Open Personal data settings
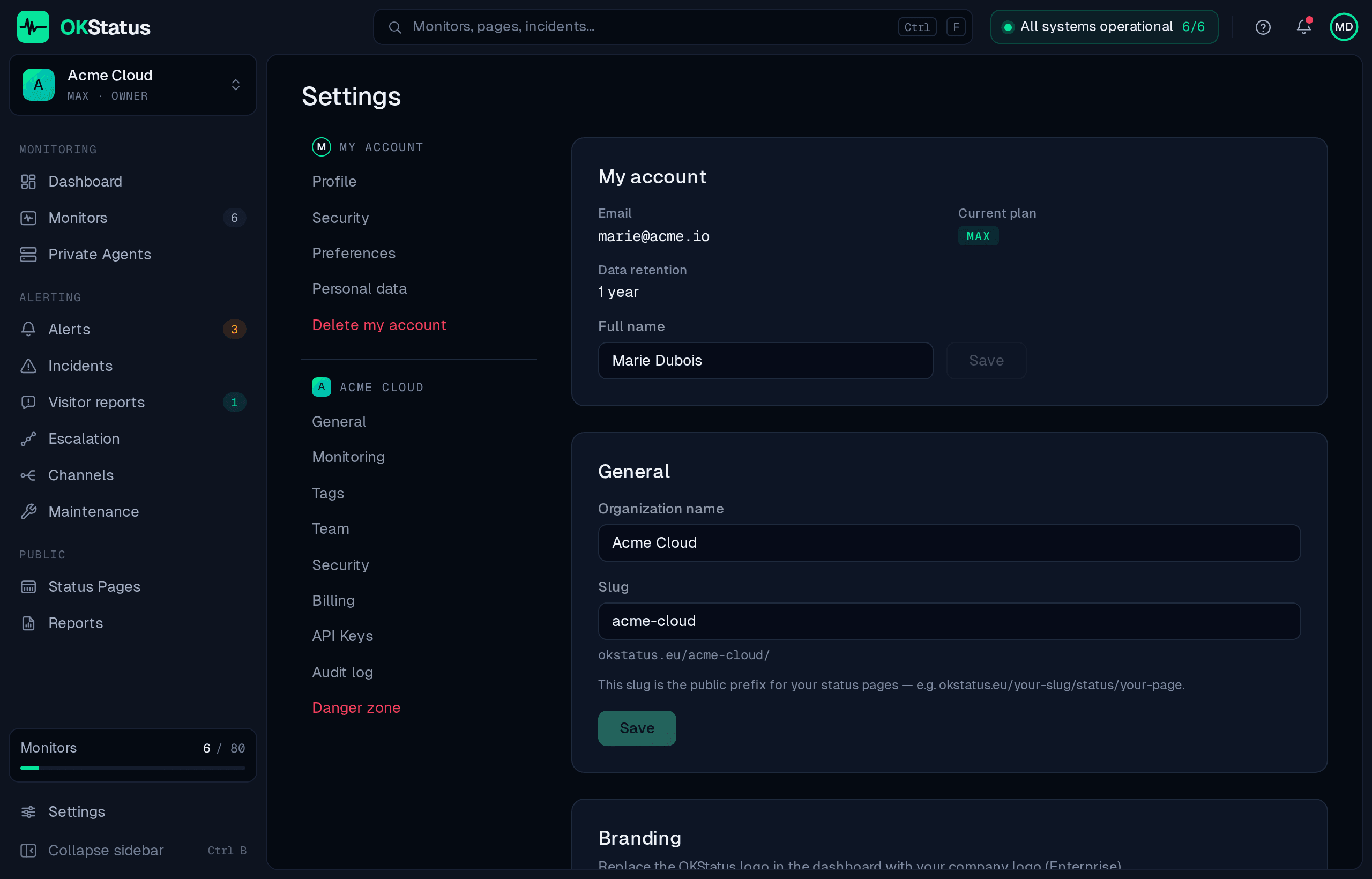The image size is (1372, 879). pyautogui.click(x=360, y=289)
